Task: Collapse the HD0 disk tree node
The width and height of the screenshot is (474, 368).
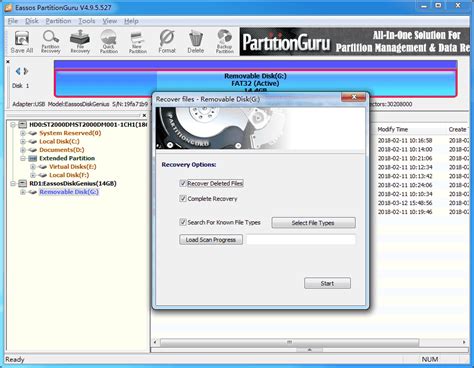Action: tap(13, 125)
